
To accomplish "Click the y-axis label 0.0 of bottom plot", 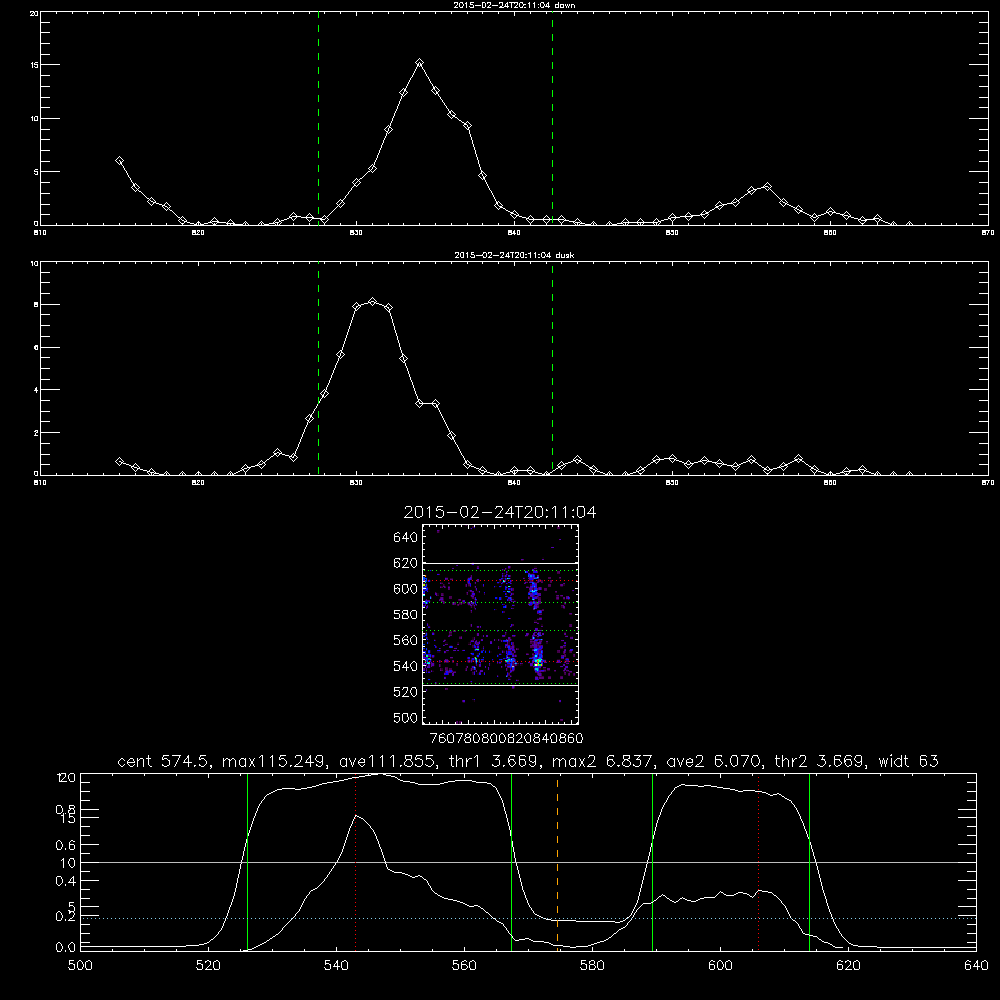I will (65, 948).
